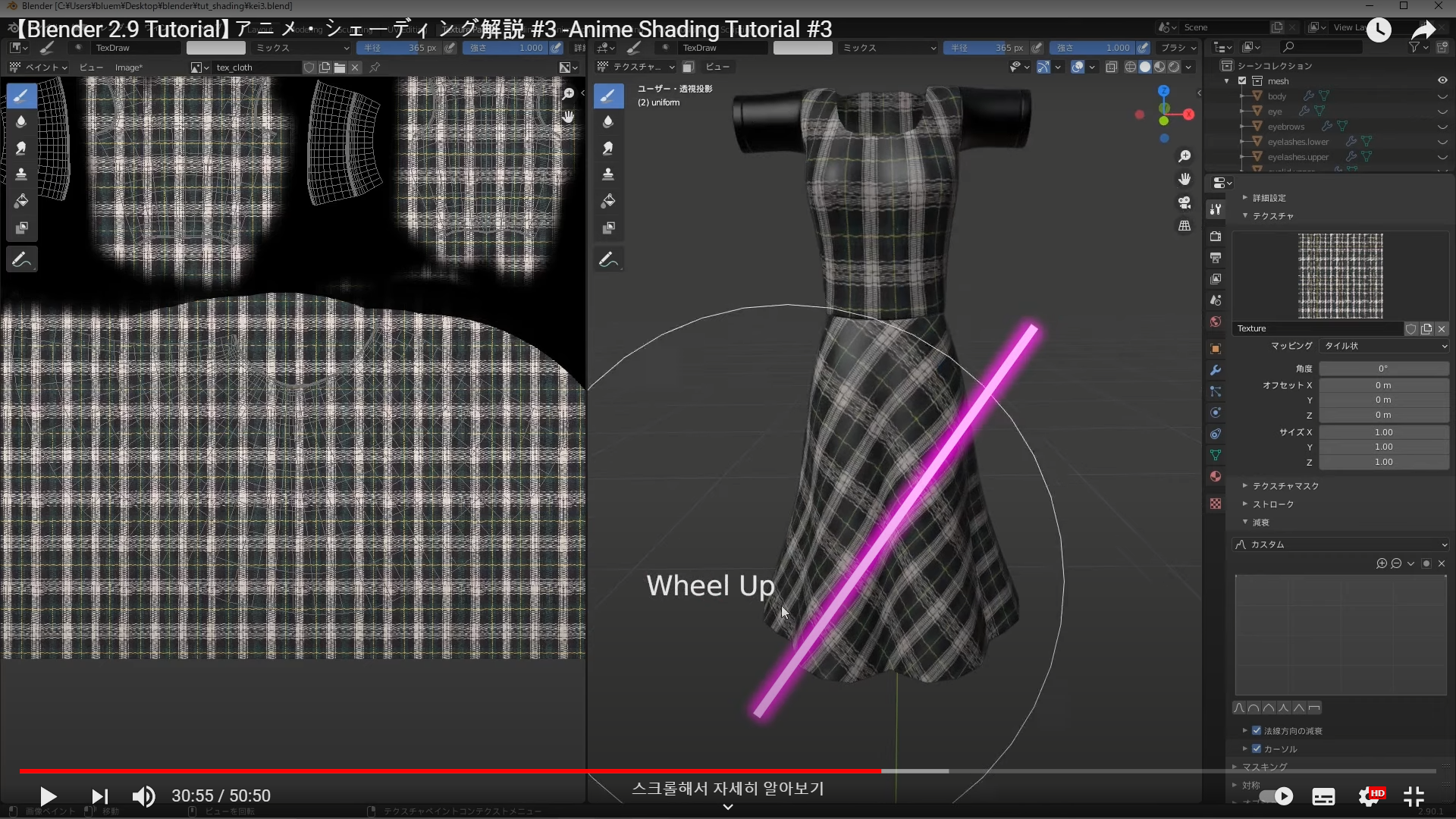Click the red video progress bar
Screen dimensions: 1456x819
pyautogui.click(x=455, y=770)
